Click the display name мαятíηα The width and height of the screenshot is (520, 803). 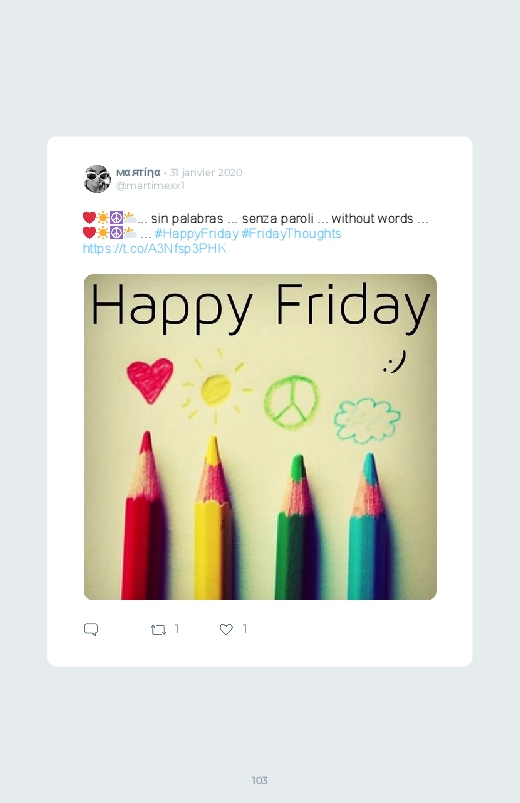point(138,172)
